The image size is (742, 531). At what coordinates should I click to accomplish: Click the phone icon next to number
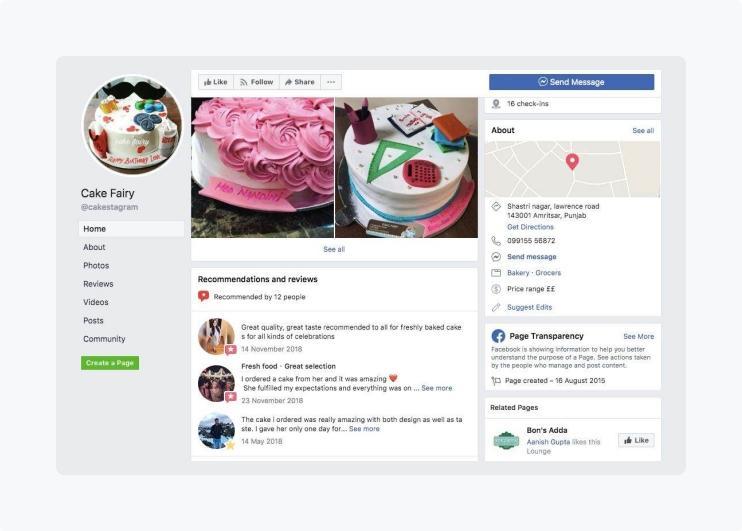[x=496, y=240]
